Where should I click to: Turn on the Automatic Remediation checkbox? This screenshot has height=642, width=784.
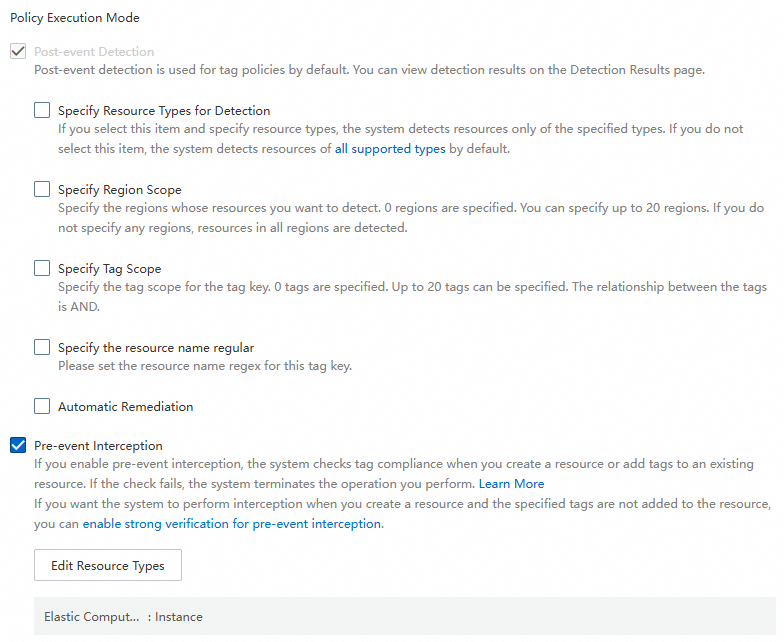coord(42,406)
